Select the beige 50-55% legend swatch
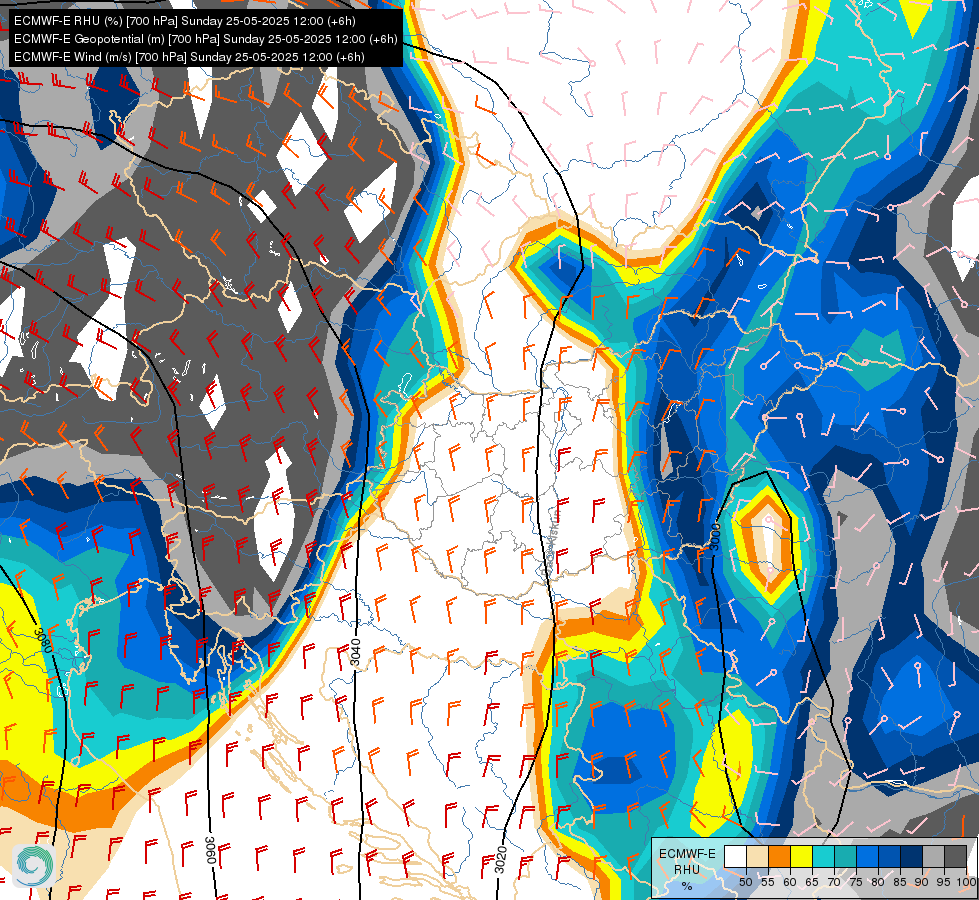The width and height of the screenshot is (979, 900). tap(757, 857)
